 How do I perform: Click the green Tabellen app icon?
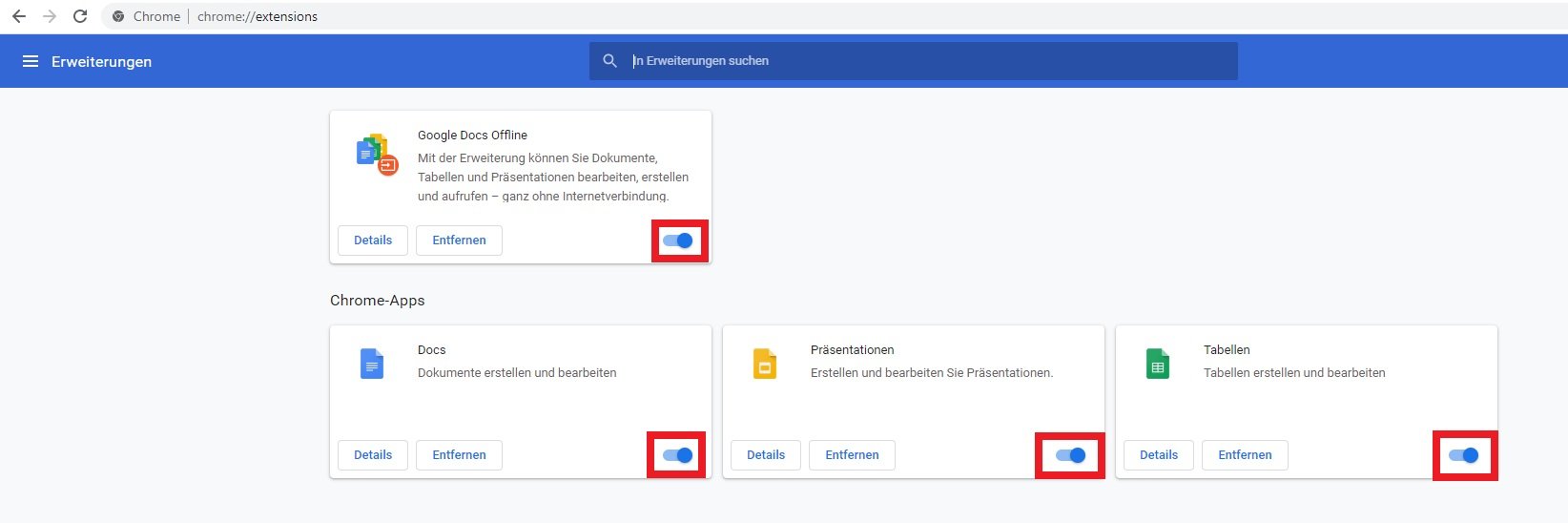1158,364
